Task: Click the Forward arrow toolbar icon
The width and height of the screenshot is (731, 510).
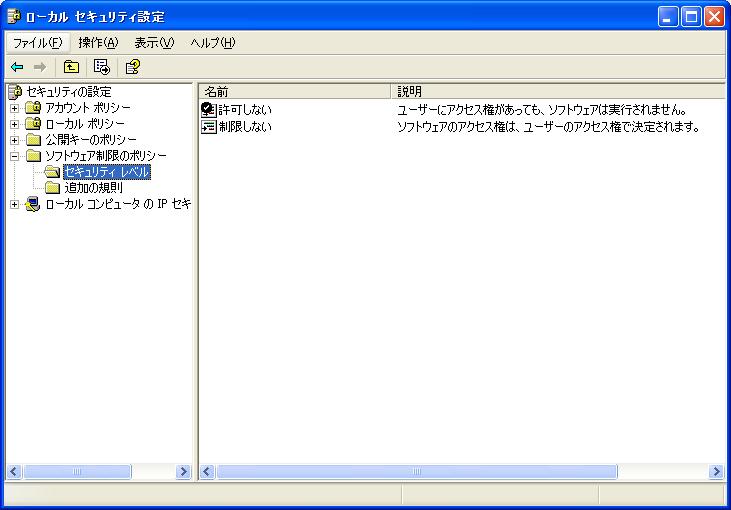Action: click(x=40, y=67)
